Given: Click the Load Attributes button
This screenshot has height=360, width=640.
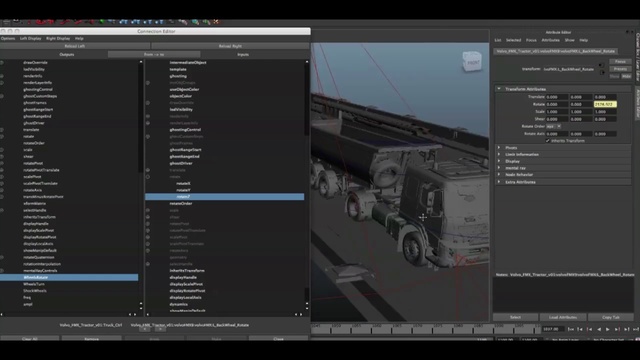Looking at the screenshot, I should 563,317.
